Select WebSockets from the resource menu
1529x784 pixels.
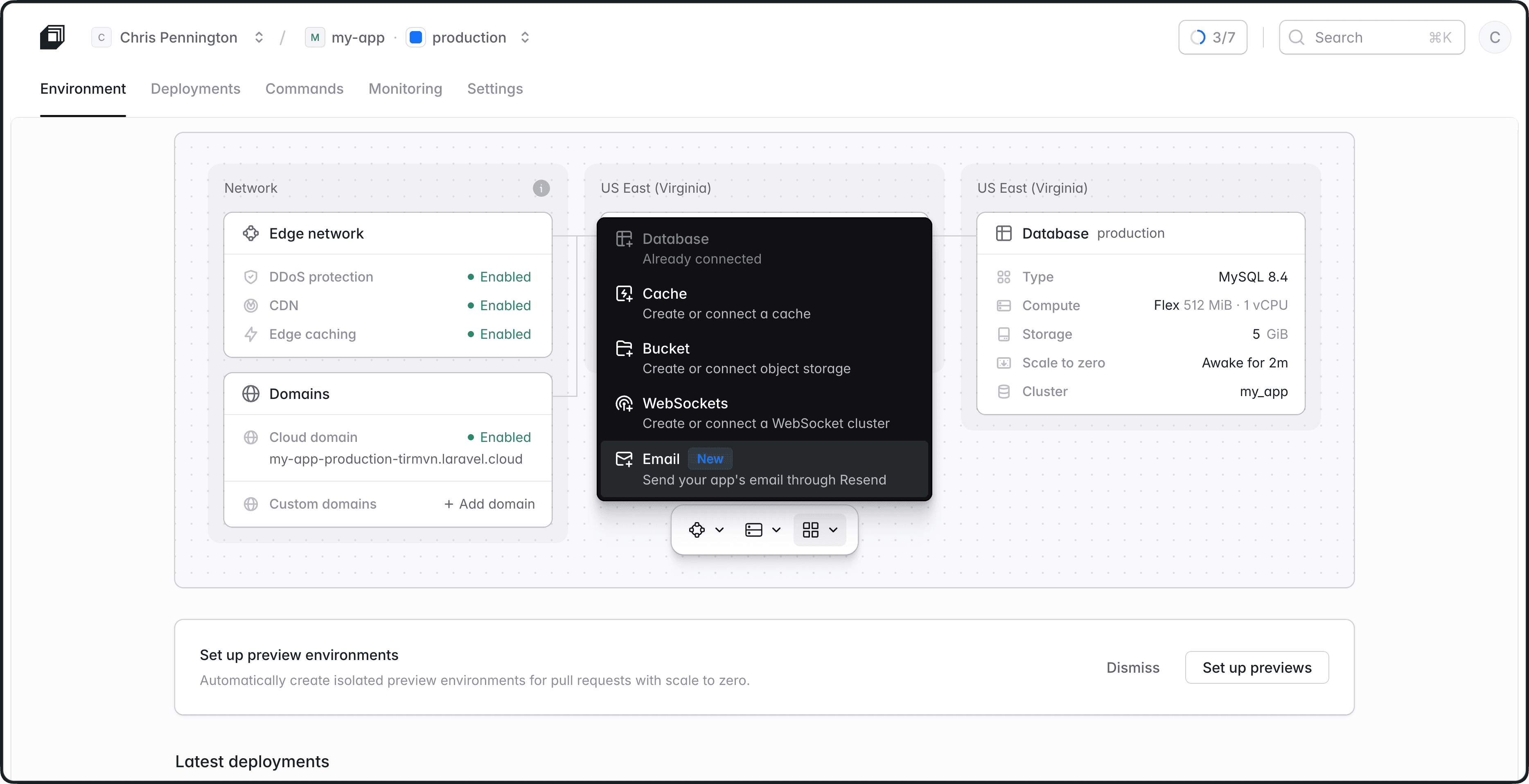764,413
